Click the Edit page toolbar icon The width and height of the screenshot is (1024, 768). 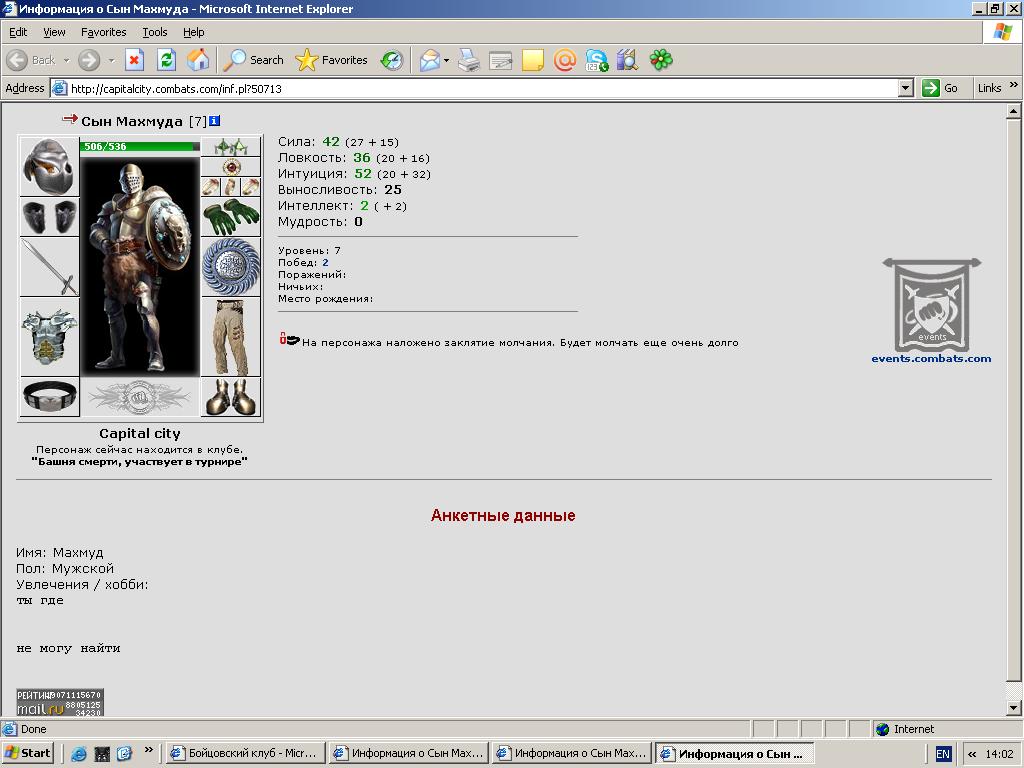point(501,60)
